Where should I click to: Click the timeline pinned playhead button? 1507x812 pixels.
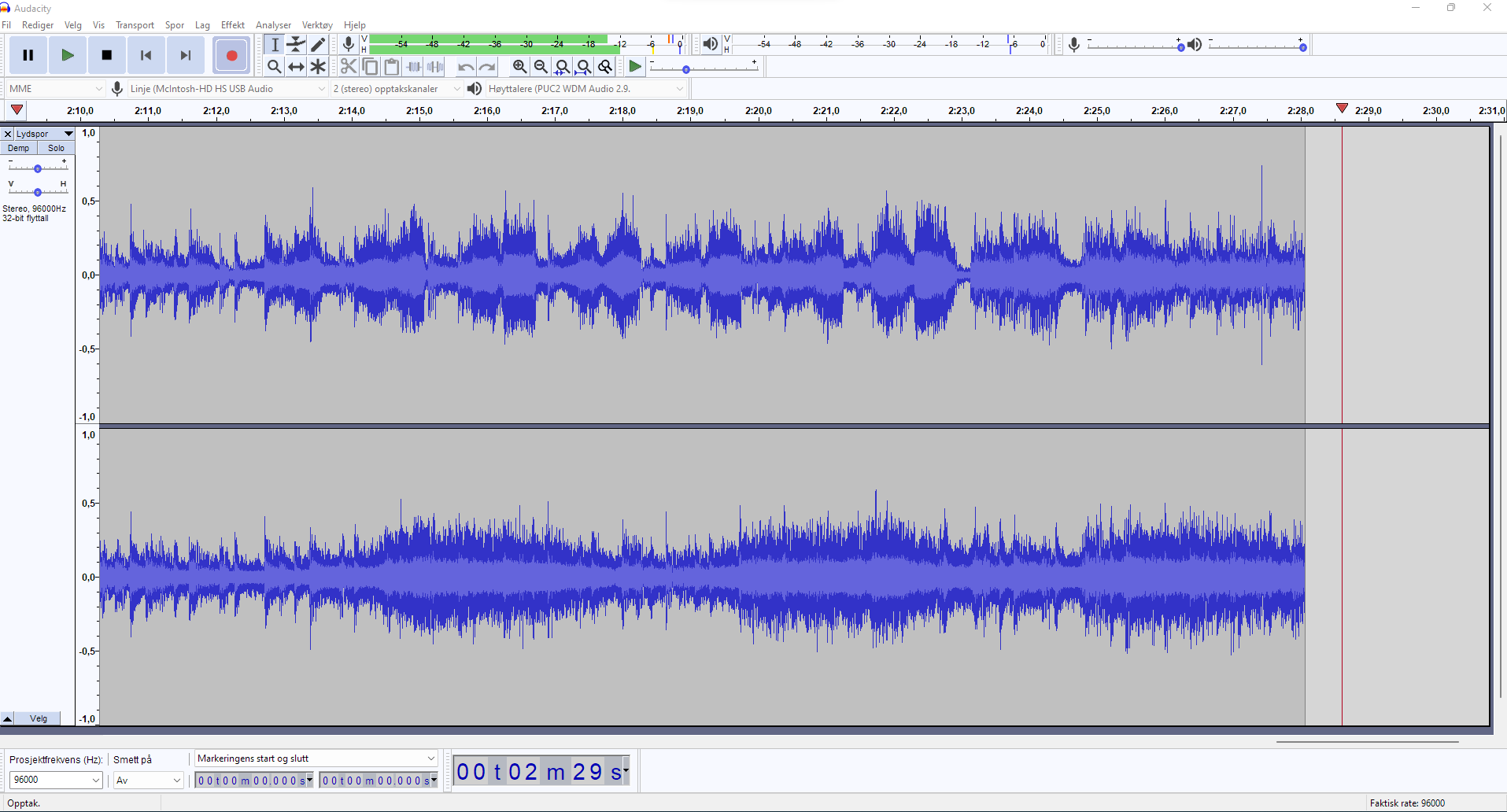pyautogui.click(x=17, y=109)
